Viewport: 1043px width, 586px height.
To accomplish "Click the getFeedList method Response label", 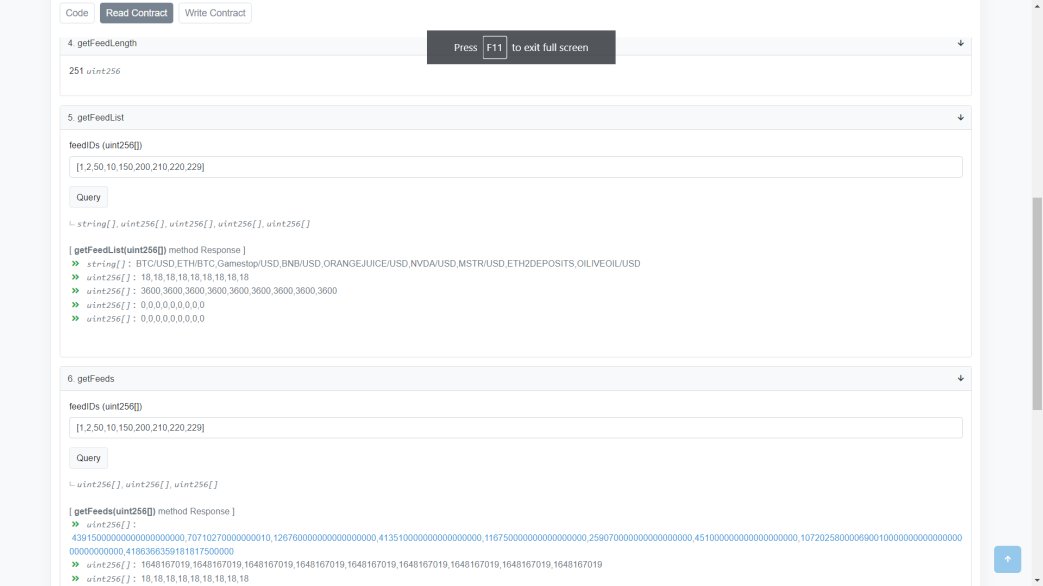I will click(157, 250).
